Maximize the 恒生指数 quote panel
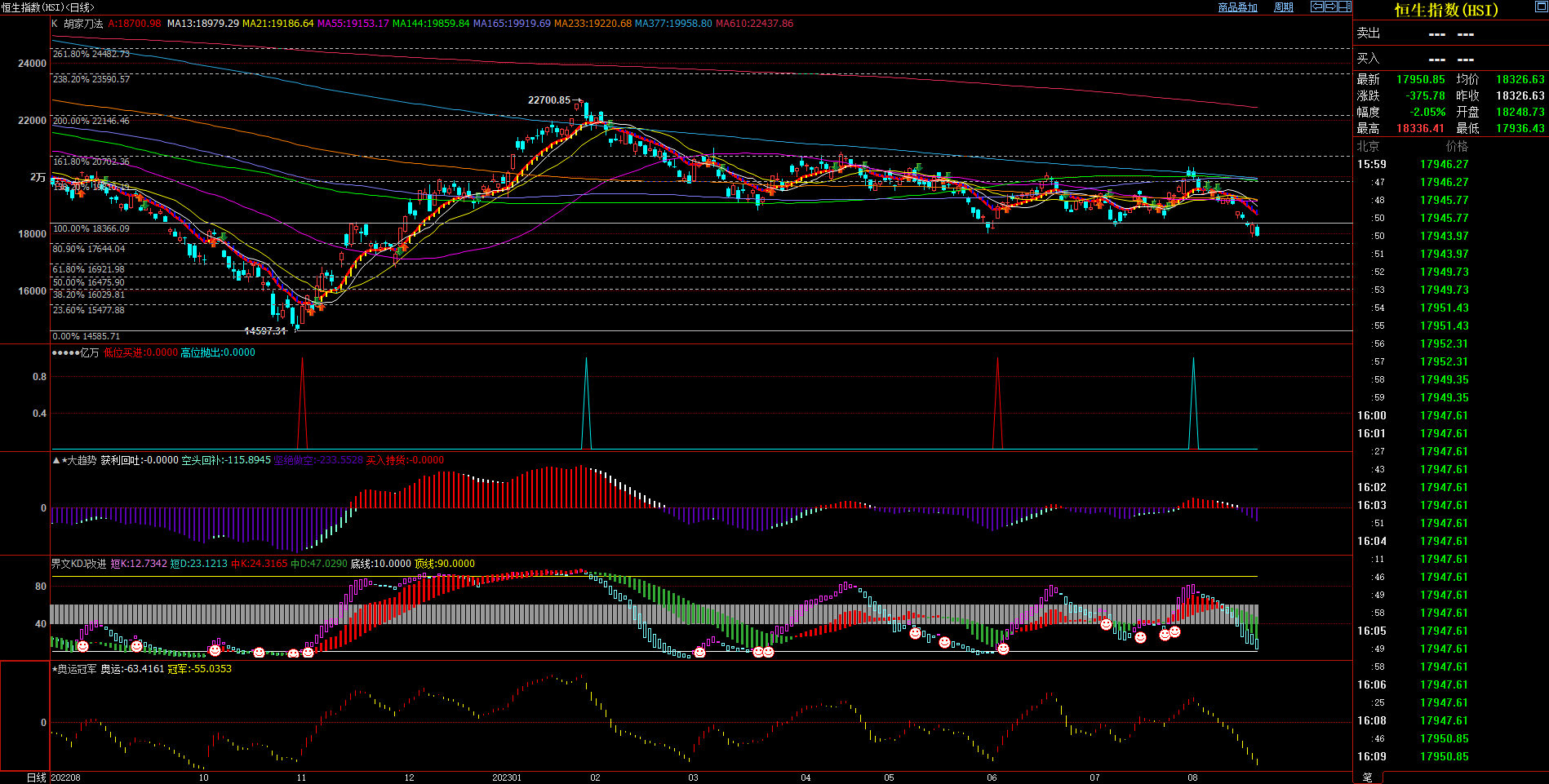Image resolution: width=1549 pixels, height=784 pixels. point(1541,7)
